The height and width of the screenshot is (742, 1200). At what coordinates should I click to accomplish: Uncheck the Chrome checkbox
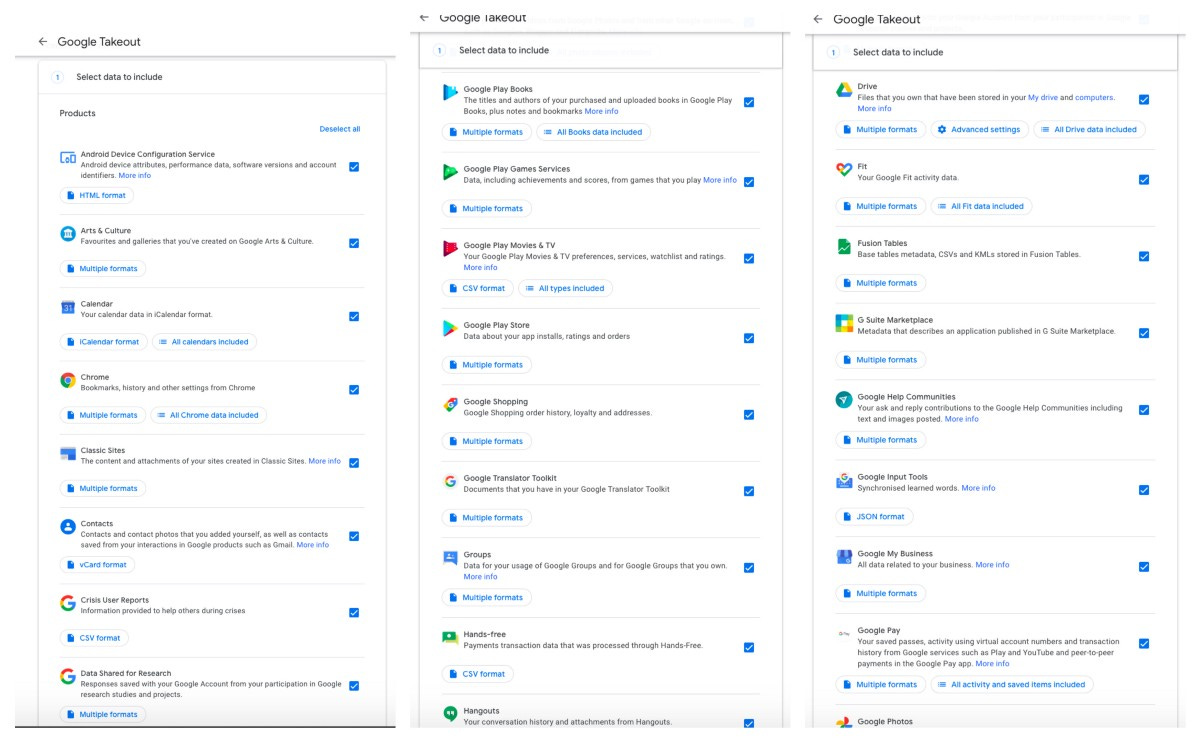(x=354, y=390)
